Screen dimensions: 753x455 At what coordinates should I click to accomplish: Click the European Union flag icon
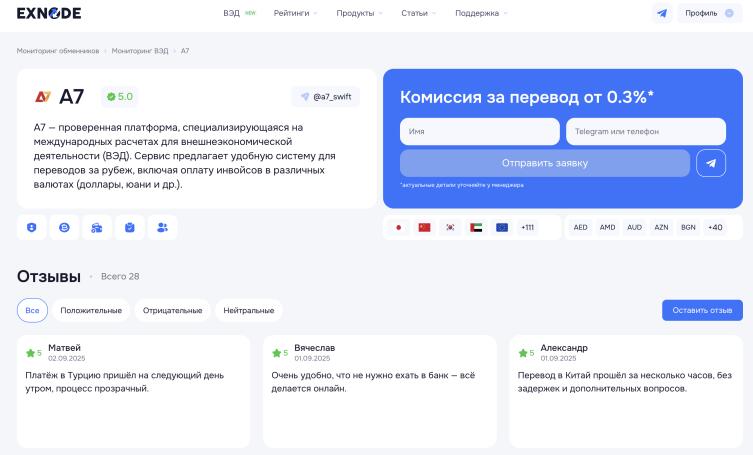pyautogui.click(x=502, y=227)
